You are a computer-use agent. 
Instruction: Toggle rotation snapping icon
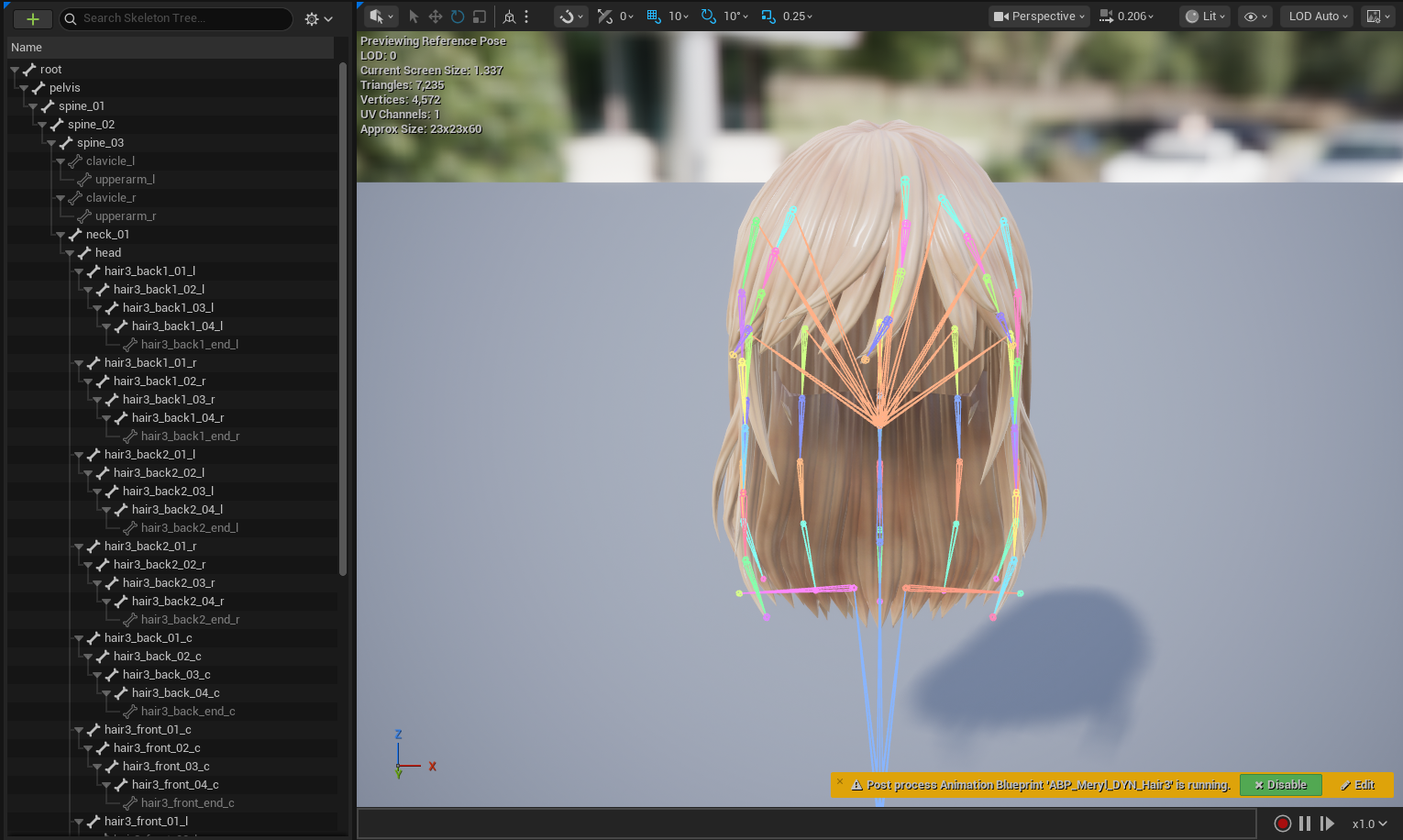pyautogui.click(x=709, y=17)
